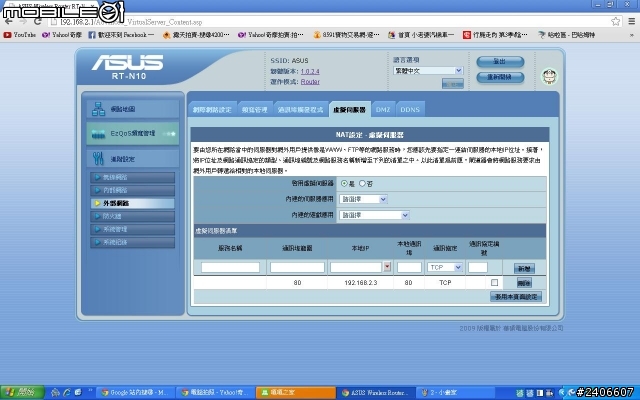Expand the 內部網路 sidebar item

tap(133, 190)
